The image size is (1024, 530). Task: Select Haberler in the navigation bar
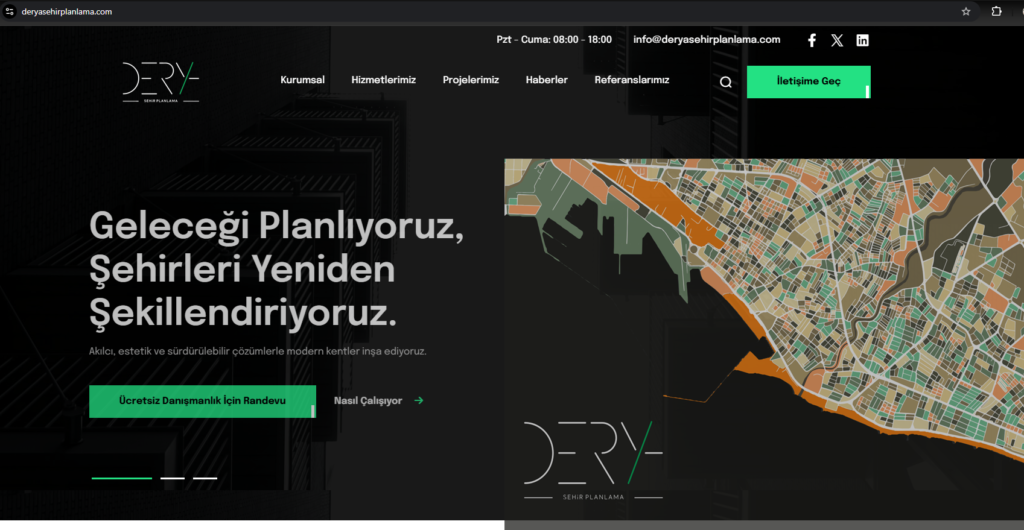coord(546,80)
